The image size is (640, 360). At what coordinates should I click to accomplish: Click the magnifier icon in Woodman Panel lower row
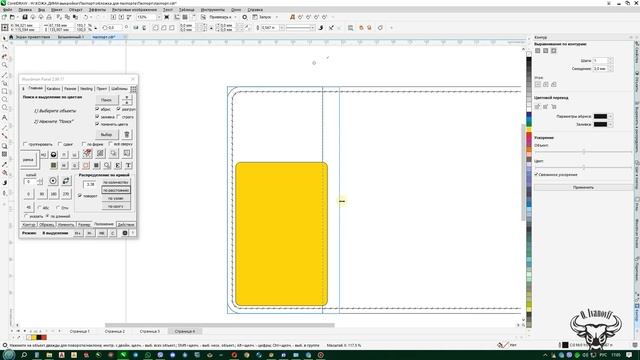[107, 165]
